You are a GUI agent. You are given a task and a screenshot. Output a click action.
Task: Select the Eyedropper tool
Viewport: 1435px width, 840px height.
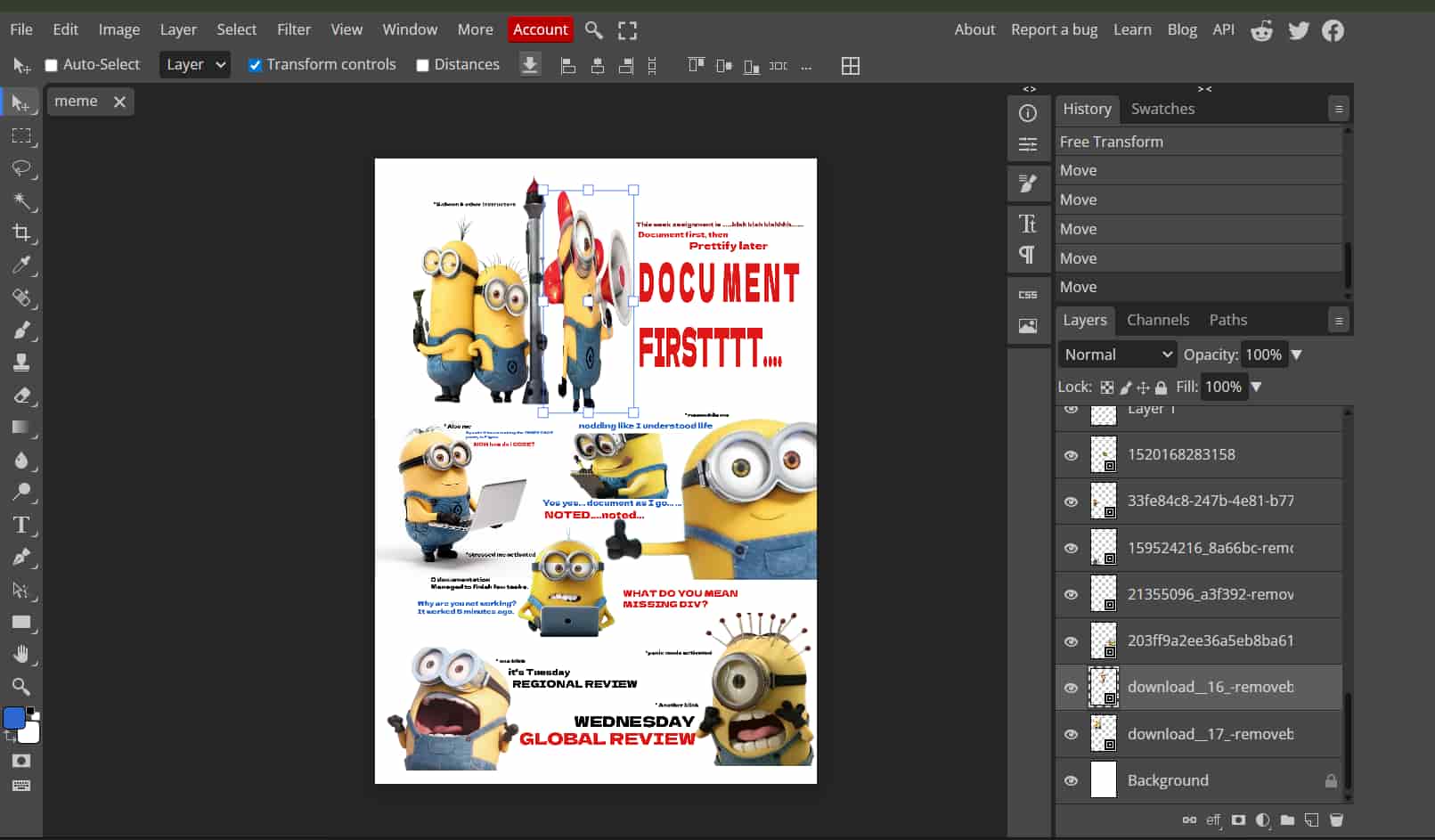click(21, 265)
